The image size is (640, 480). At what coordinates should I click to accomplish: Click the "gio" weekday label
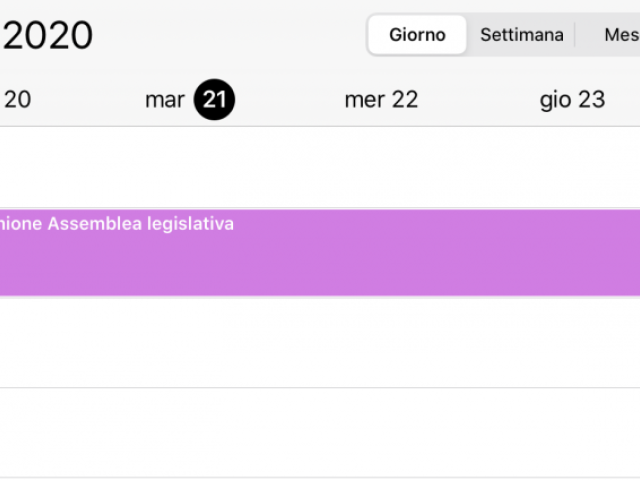click(556, 100)
